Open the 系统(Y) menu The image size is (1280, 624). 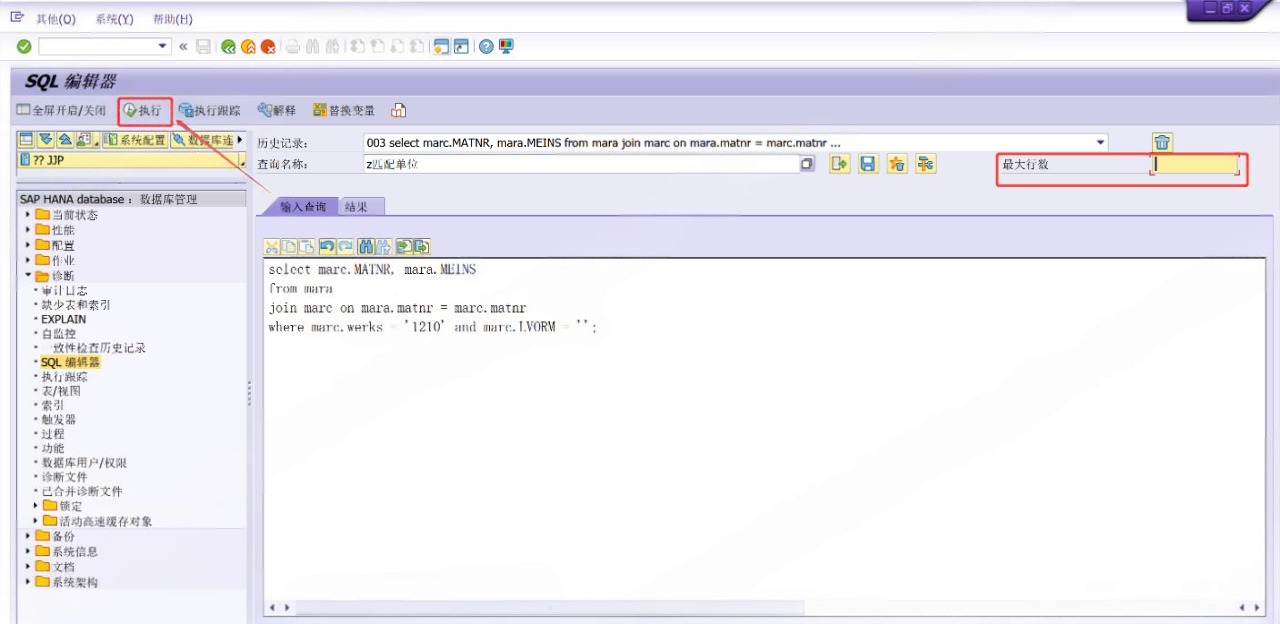point(114,19)
